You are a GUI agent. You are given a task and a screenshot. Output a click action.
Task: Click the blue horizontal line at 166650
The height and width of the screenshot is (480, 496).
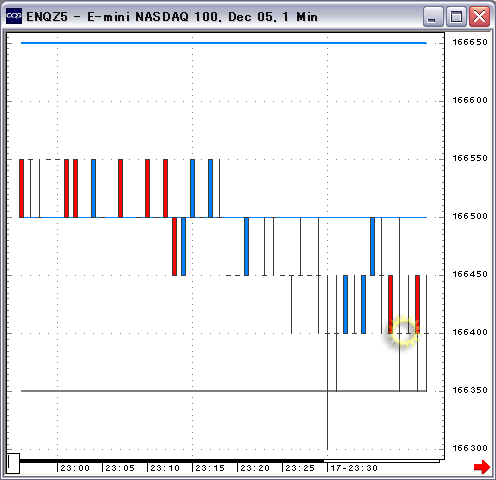[x=224, y=43]
